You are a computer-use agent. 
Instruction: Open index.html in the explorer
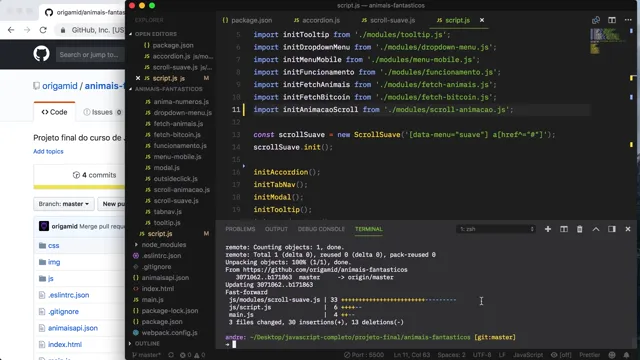coord(158,289)
